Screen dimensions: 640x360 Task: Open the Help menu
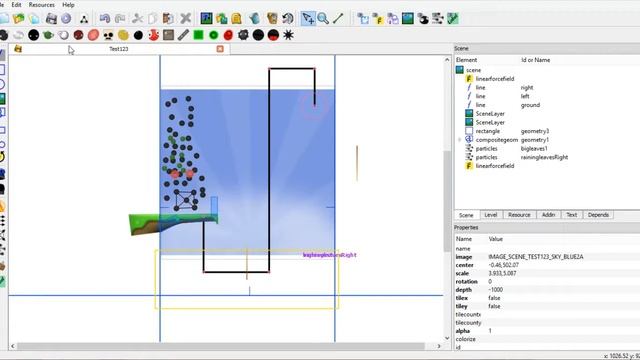click(x=68, y=5)
